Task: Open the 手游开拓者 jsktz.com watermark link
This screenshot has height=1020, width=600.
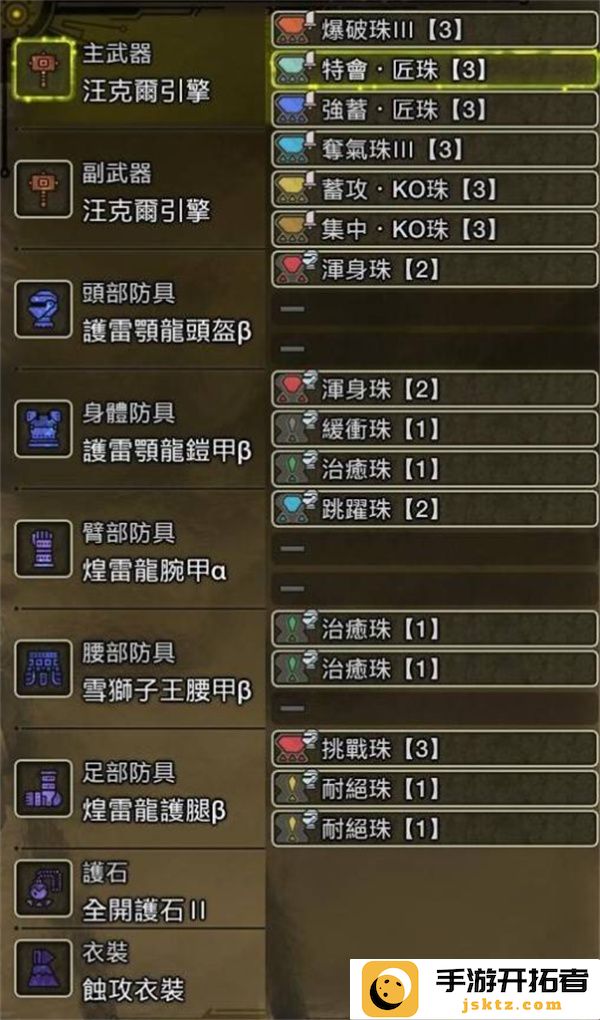Action: pyautogui.click(x=475, y=989)
